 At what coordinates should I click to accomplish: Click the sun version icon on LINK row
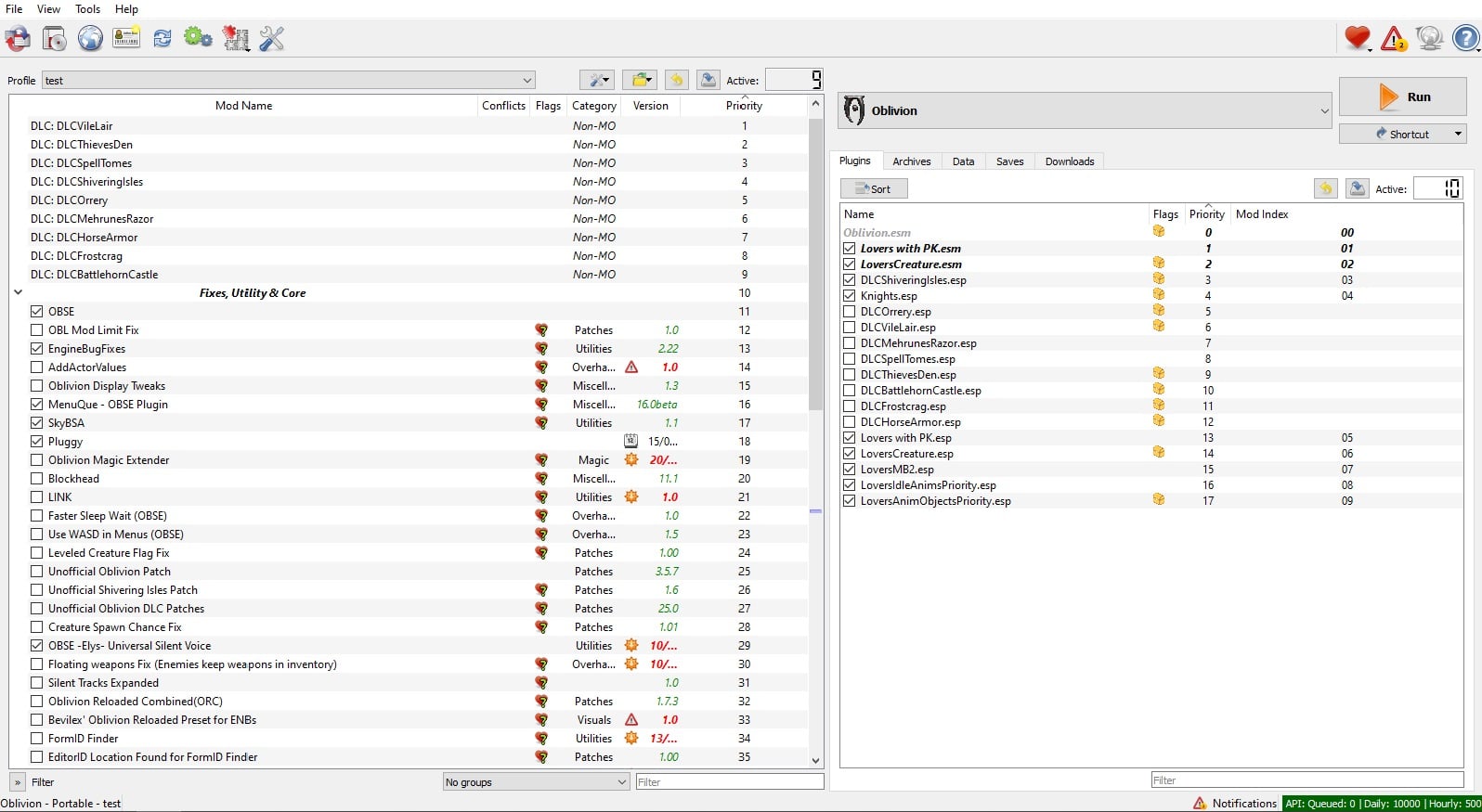coord(631,496)
